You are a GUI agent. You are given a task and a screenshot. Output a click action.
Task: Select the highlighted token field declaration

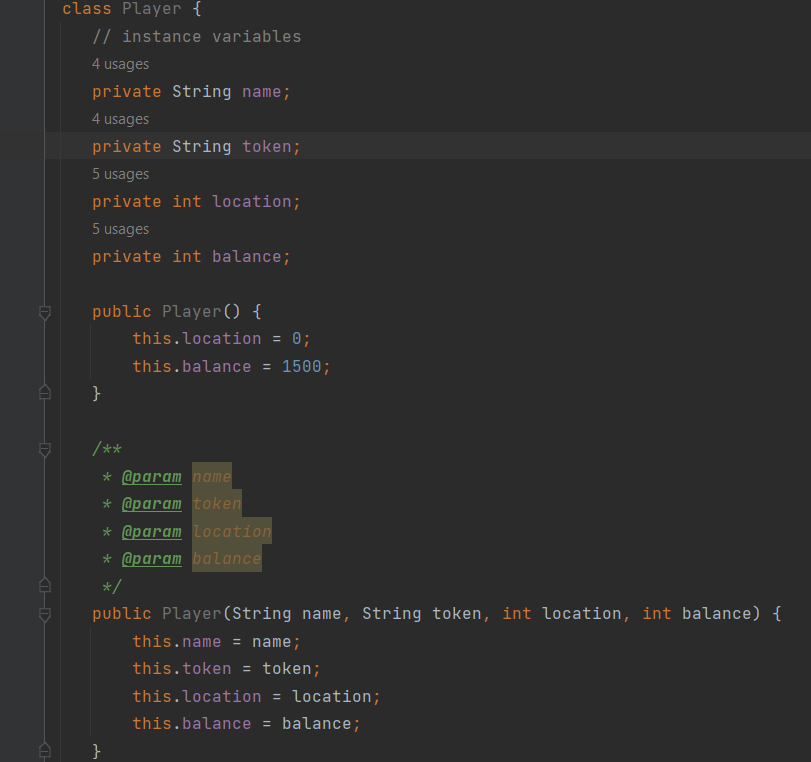pos(195,146)
